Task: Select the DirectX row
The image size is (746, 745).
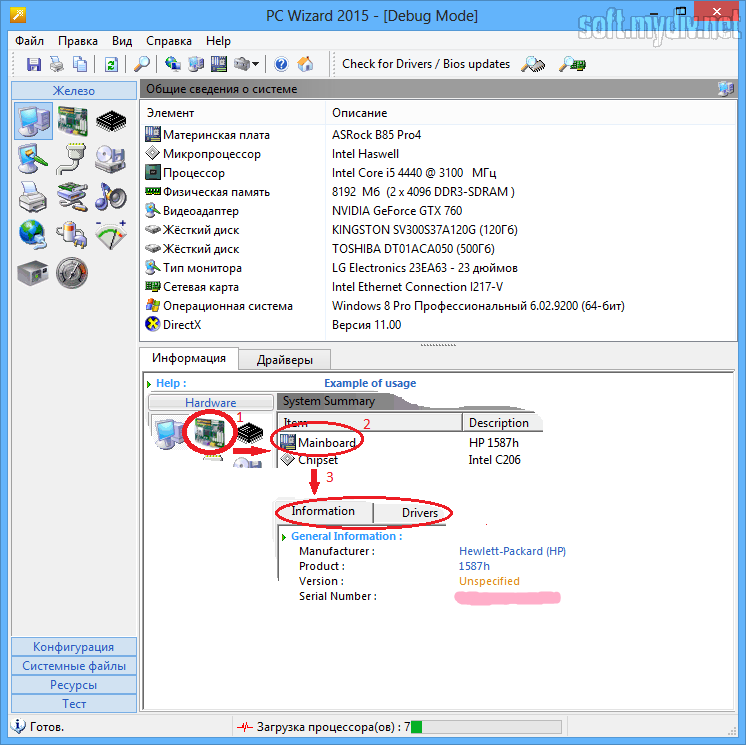Action: [x=439, y=325]
